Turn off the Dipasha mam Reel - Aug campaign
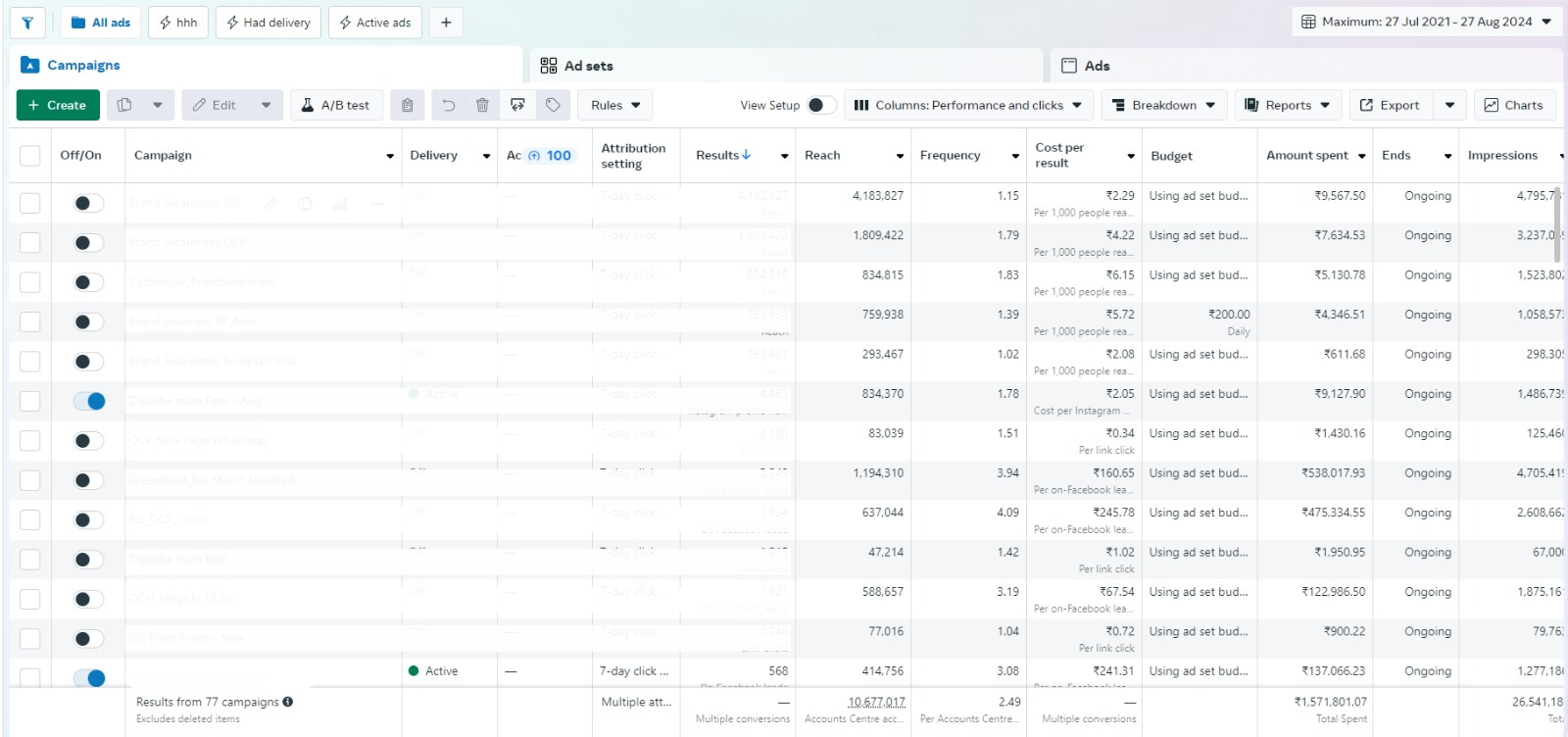 89,401
